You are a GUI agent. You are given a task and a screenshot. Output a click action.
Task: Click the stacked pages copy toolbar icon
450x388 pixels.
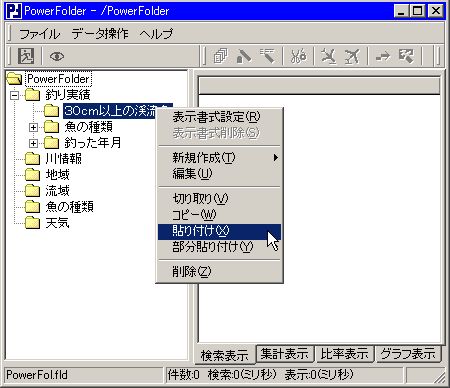(221, 56)
